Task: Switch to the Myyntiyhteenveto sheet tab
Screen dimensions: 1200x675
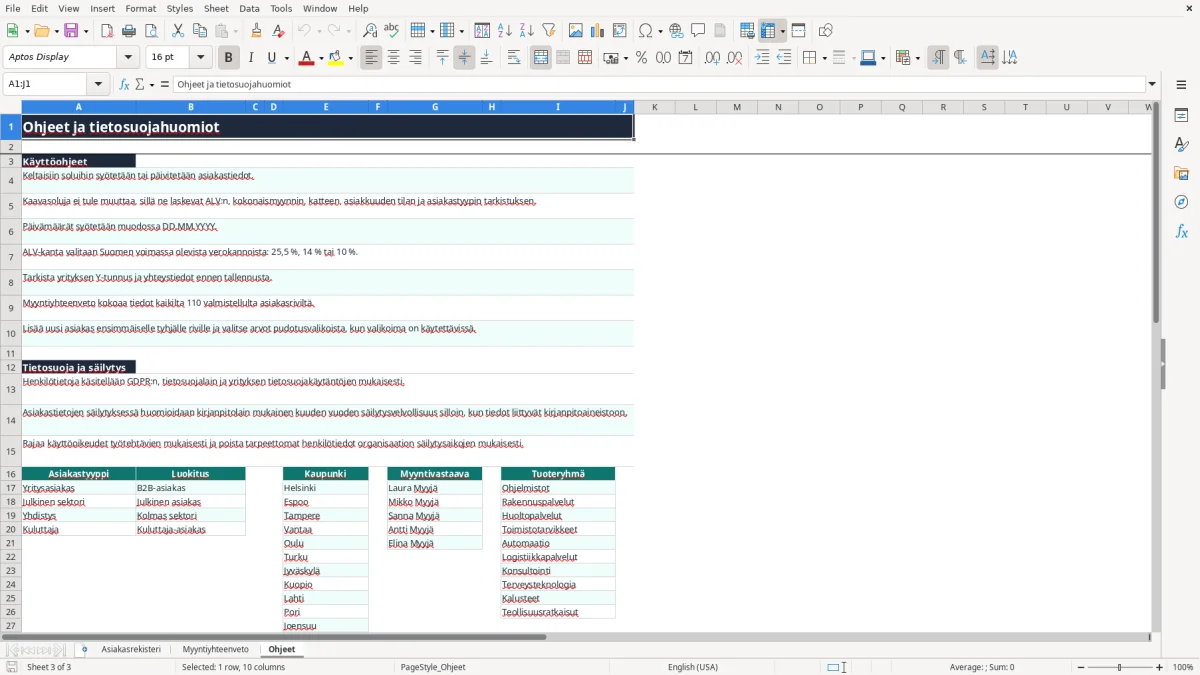Action: pos(215,649)
